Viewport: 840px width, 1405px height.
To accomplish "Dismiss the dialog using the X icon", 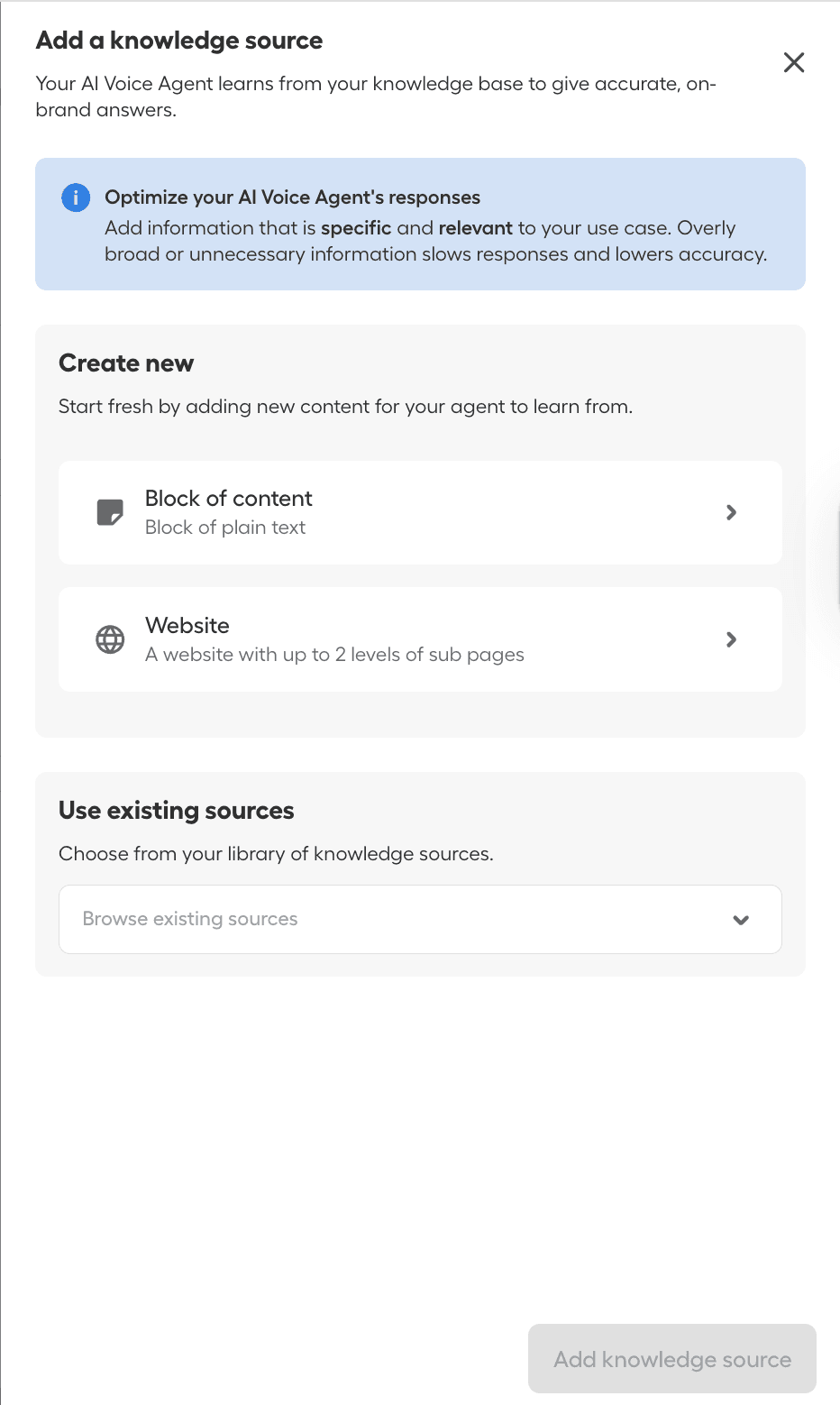I will point(794,62).
